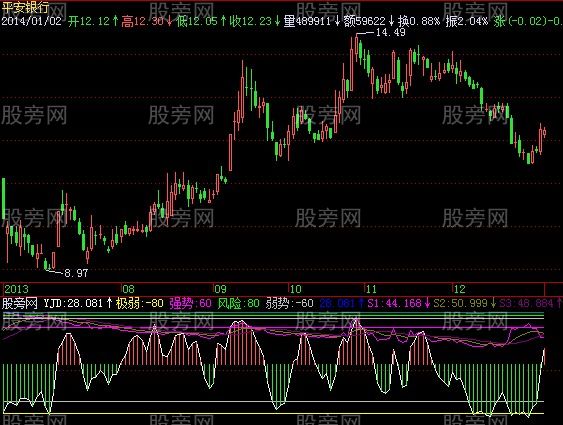The height and width of the screenshot is (425, 563).
Task: Click the 8.97 lowest price label
Action: point(76,273)
